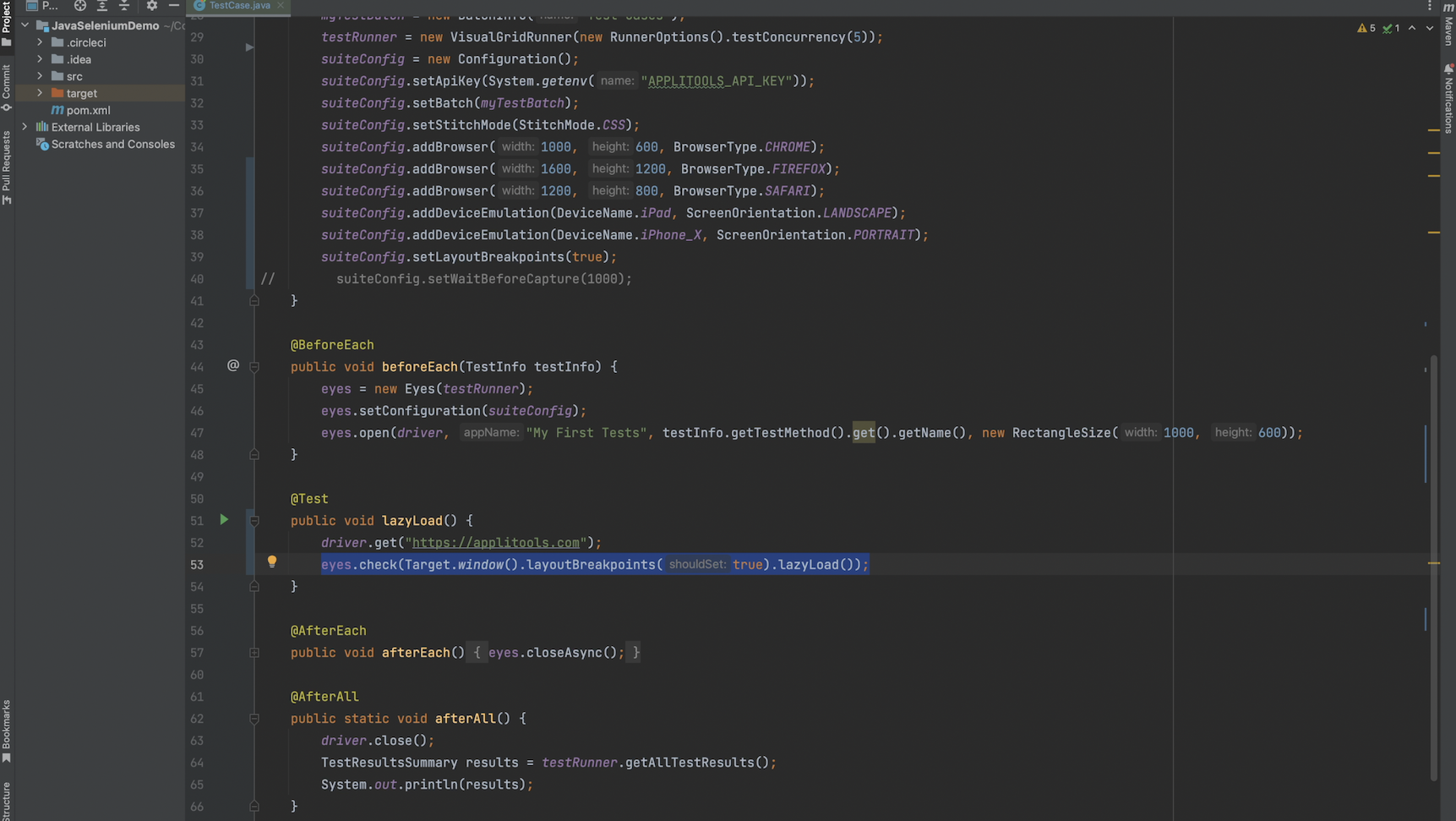Click the yellow lightbulb quick-fix icon

[272, 561]
